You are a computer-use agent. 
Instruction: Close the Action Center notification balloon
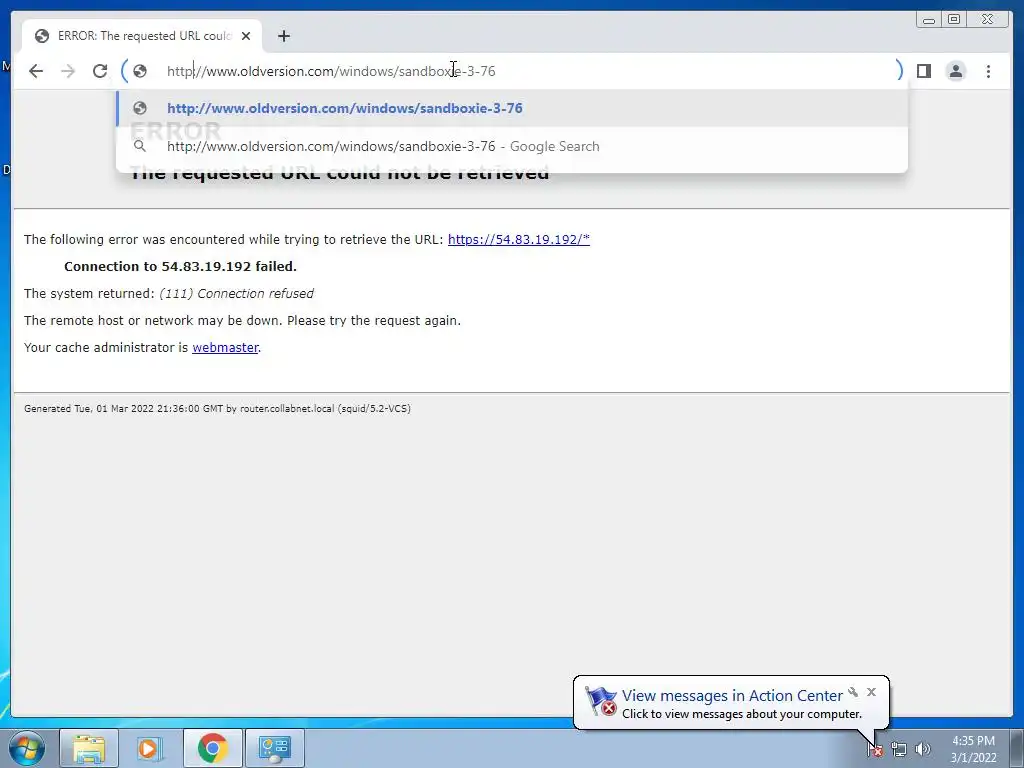(871, 692)
